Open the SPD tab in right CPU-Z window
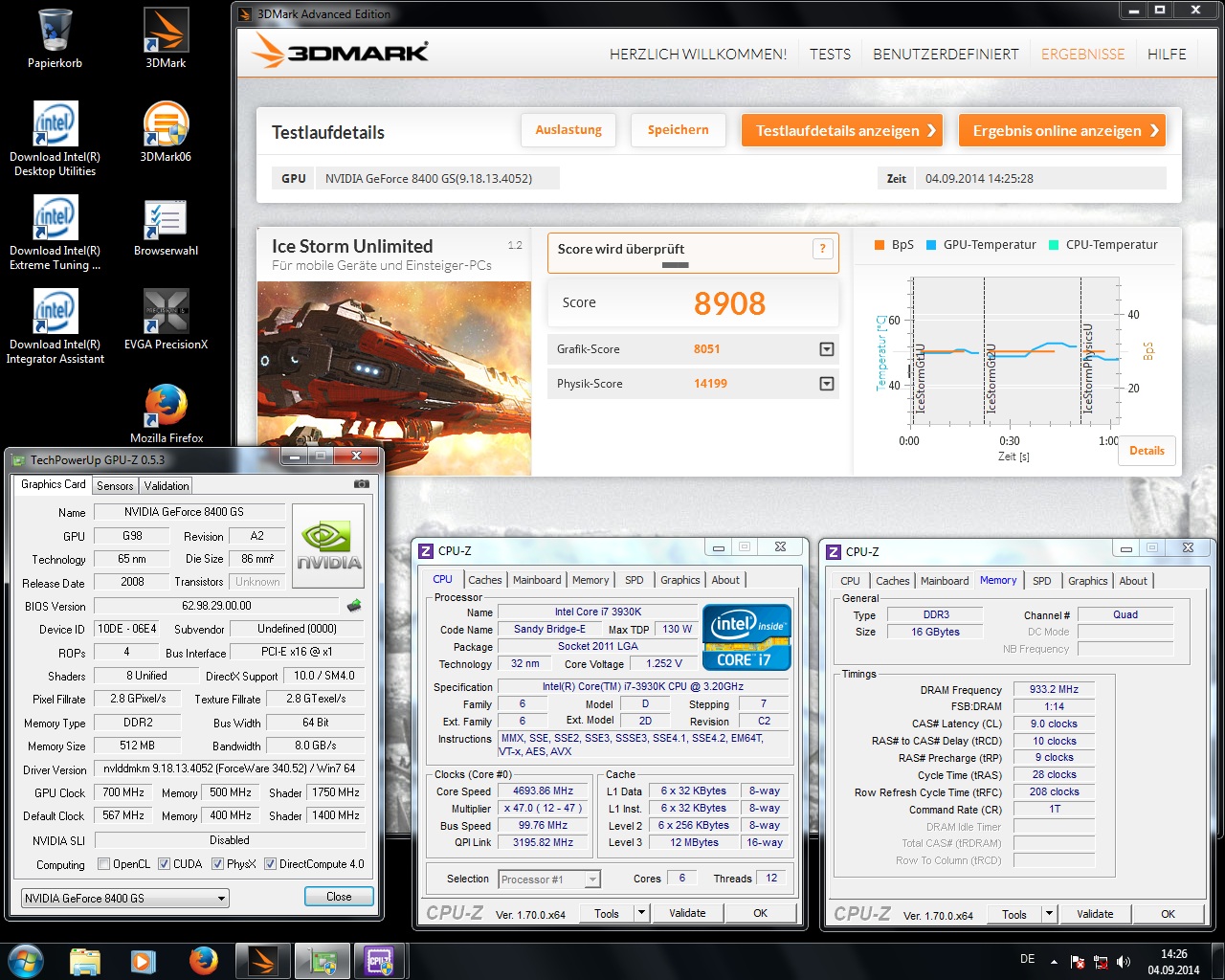 (1042, 581)
